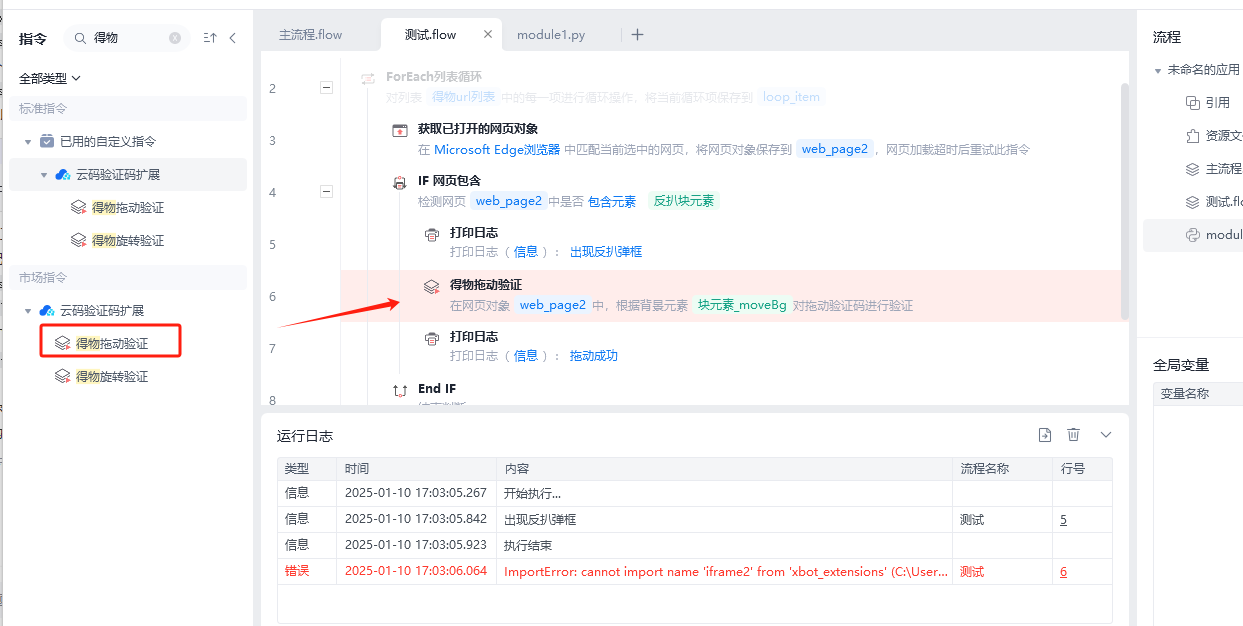Click the sort order icon in instructions panel
Screen dimensions: 1243x626
210,38
